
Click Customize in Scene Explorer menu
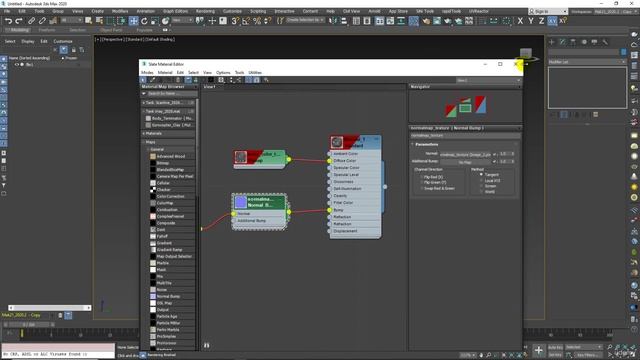[x=63, y=41]
